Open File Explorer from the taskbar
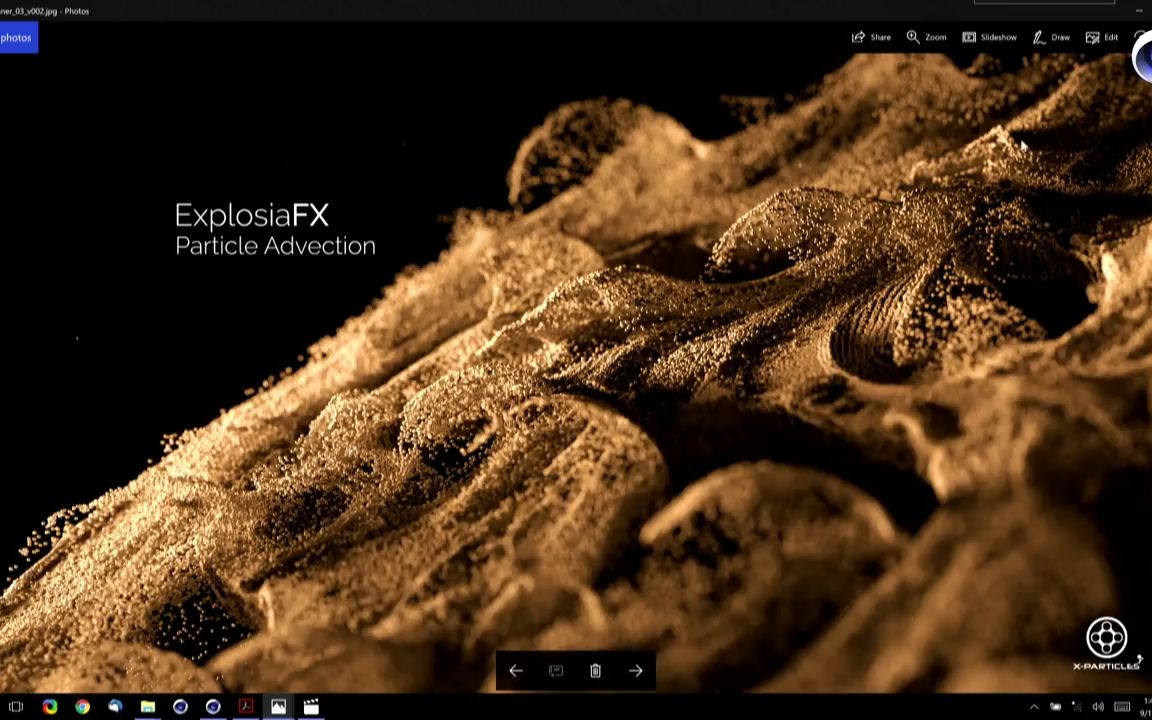The image size is (1152, 720). (x=148, y=707)
